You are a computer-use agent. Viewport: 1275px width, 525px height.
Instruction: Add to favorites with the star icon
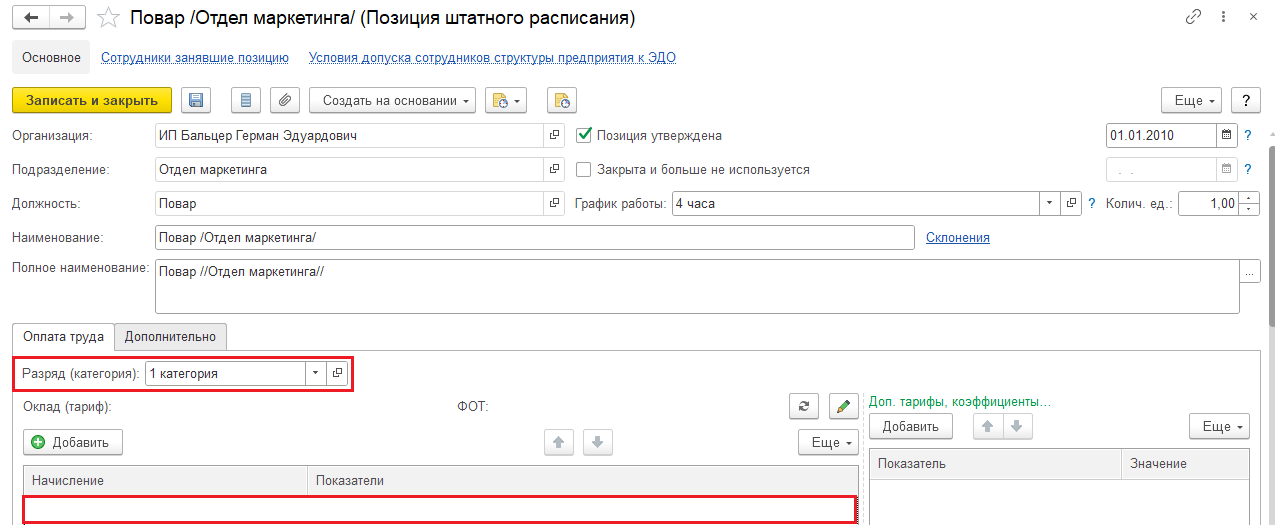pyautogui.click(x=110, y=18)
